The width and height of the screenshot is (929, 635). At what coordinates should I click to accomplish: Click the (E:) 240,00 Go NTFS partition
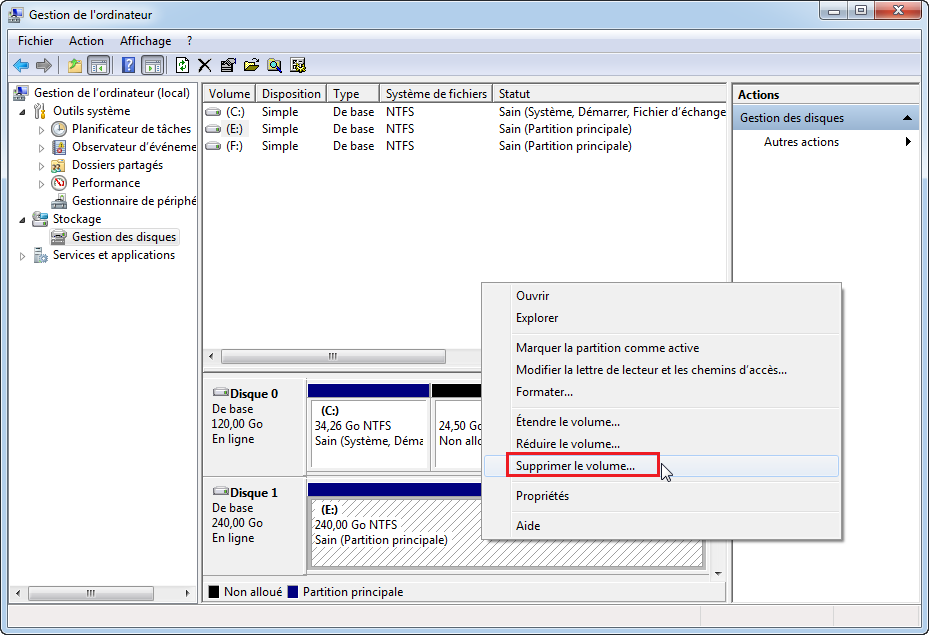[396, 533]
